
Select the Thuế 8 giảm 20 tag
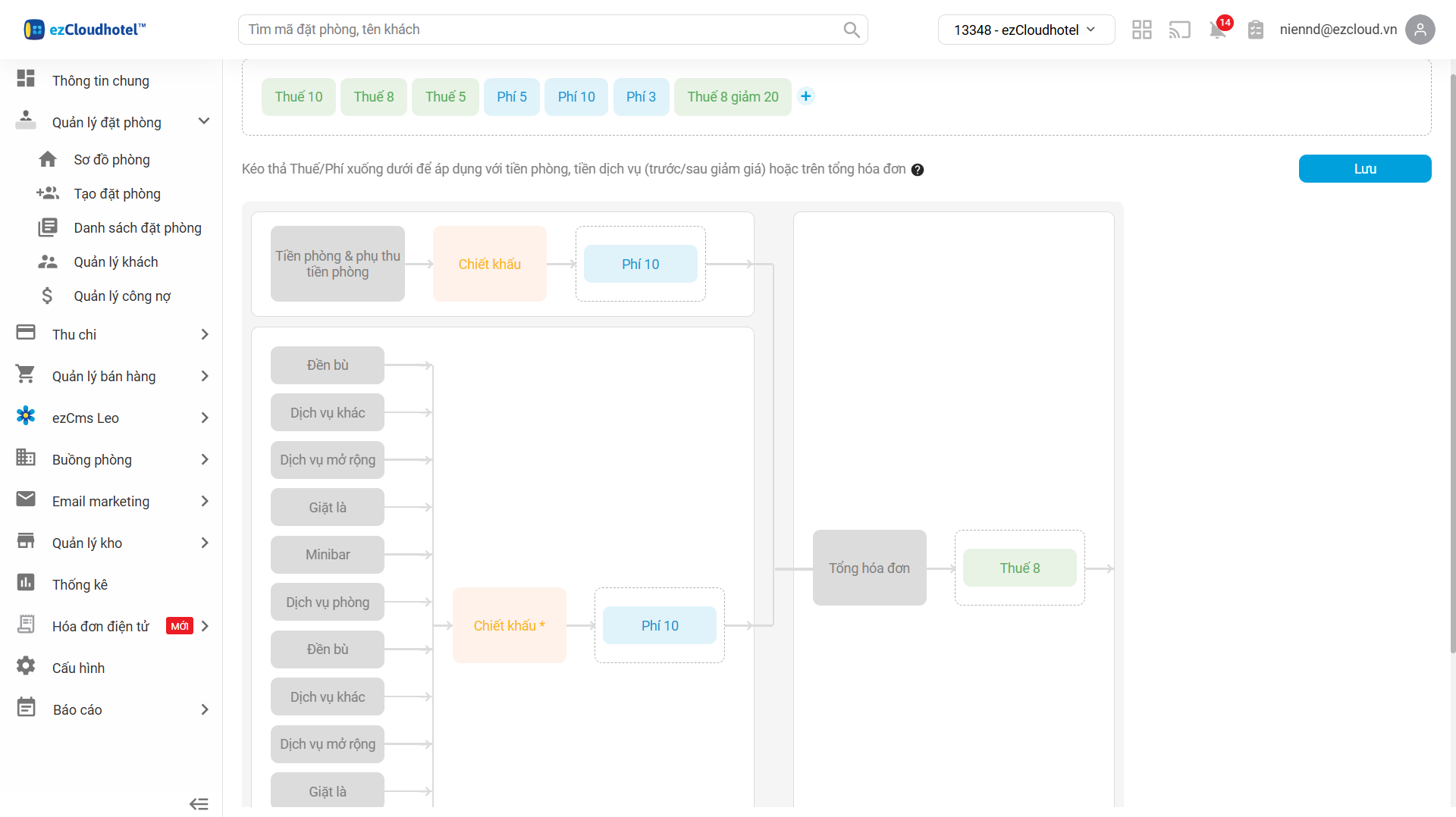point(732,97)
